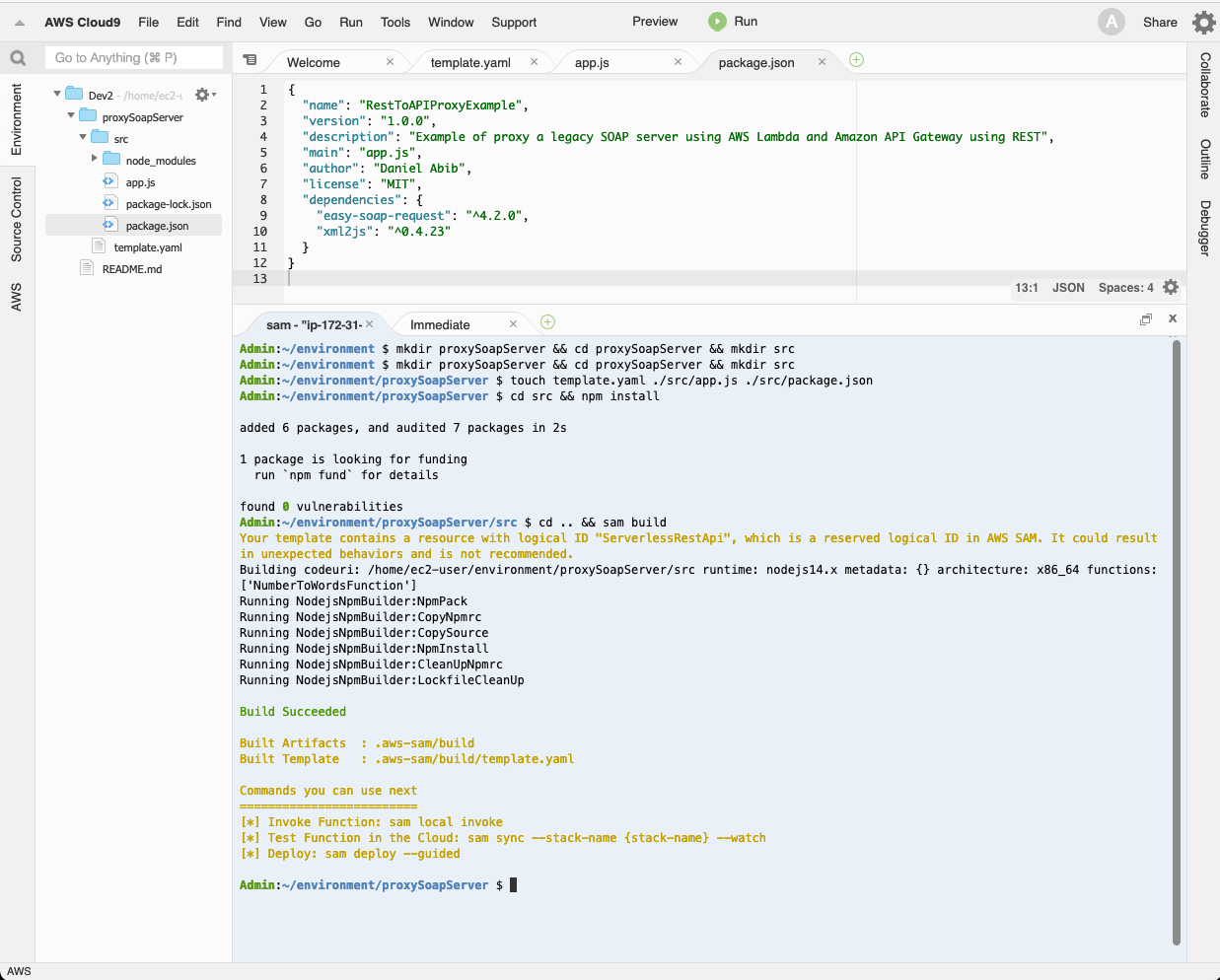Collapse the proxySoapServer folder
Screen dimensions: 1220x980
coord(71,116)
